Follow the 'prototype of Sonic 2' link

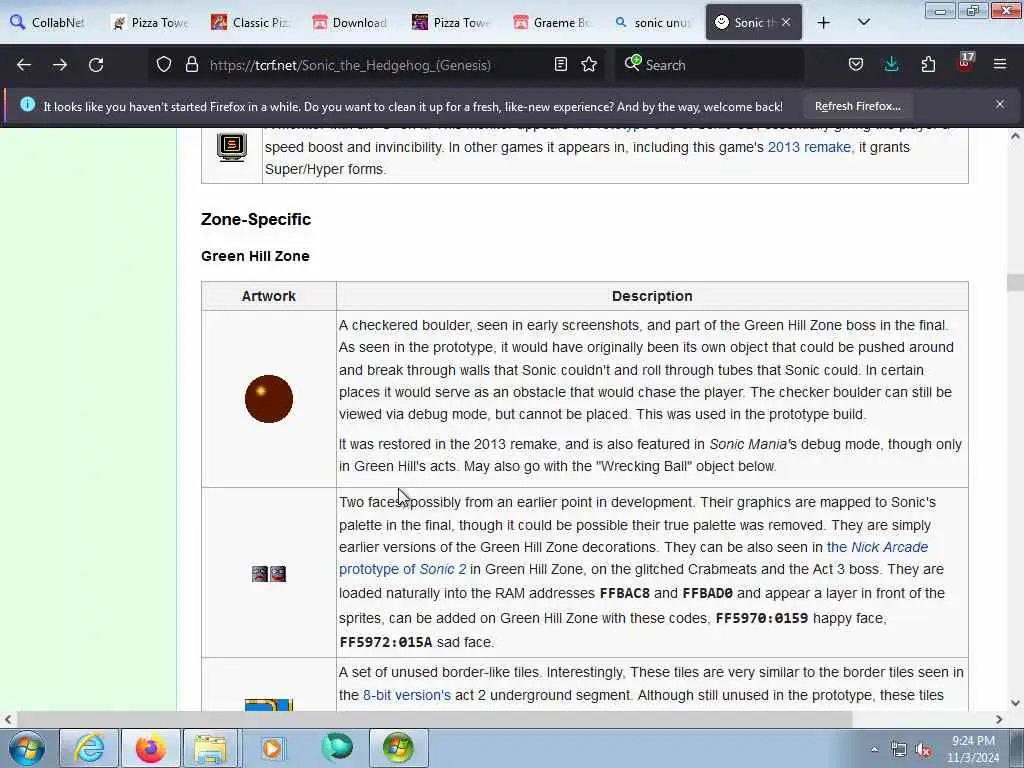coord(402,569)
